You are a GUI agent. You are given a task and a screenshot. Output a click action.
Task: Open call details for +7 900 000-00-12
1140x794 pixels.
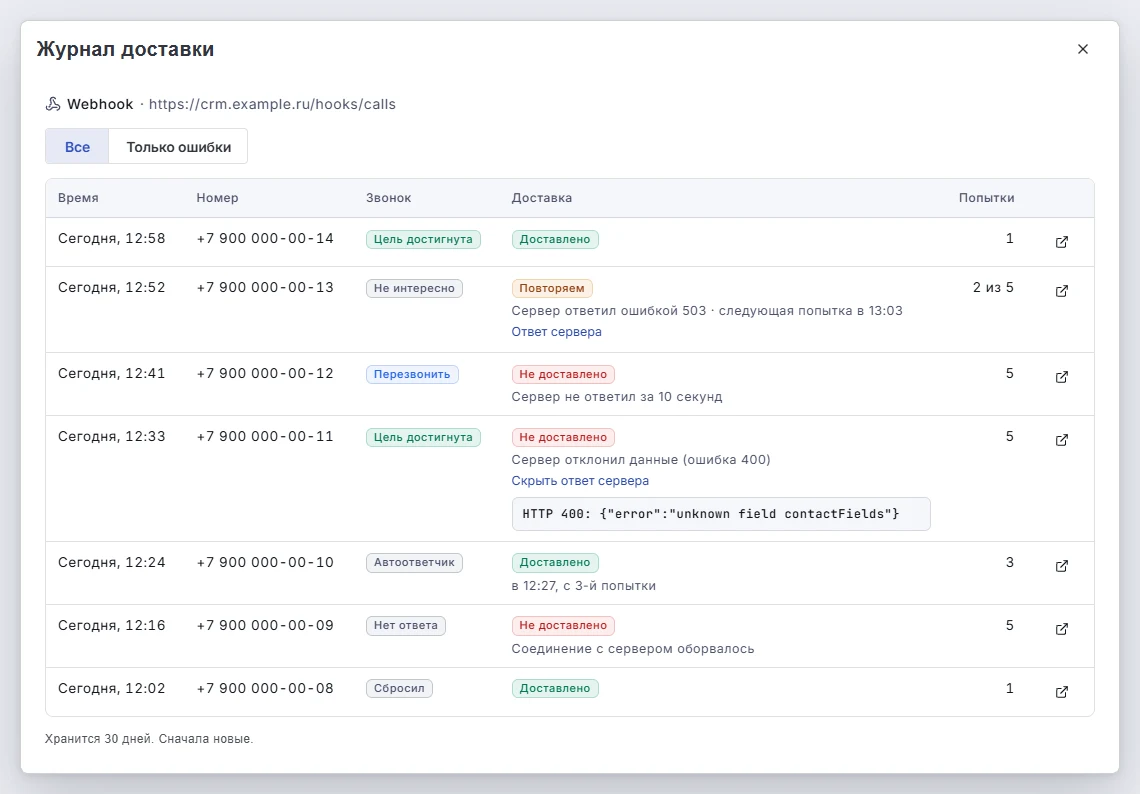[x=1061, y=377]
